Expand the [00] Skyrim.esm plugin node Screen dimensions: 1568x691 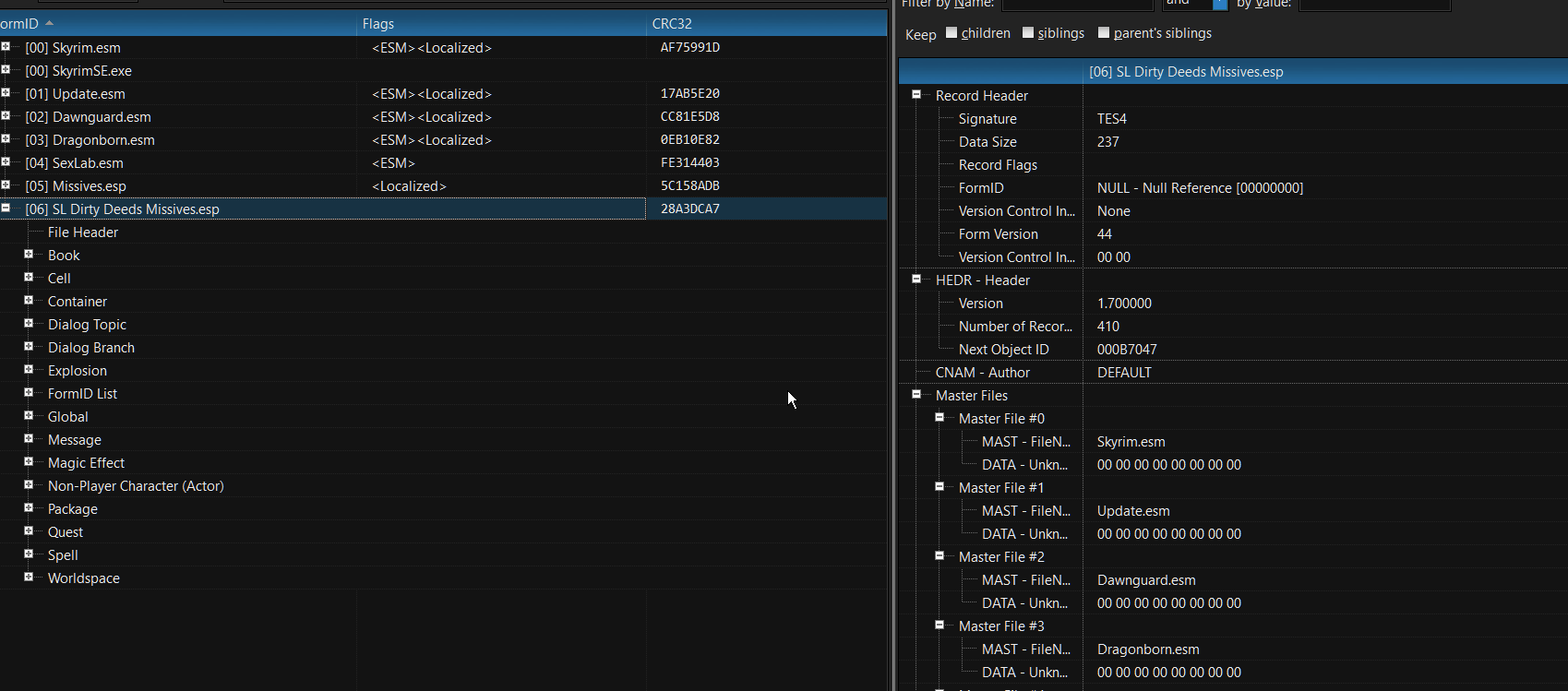(6, 47)
